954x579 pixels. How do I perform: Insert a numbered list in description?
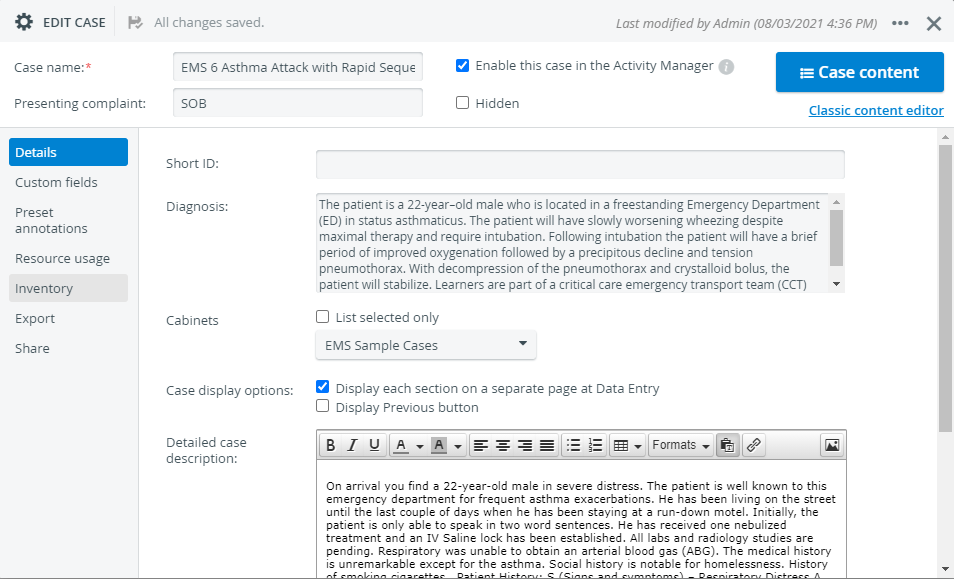(596, 445)
